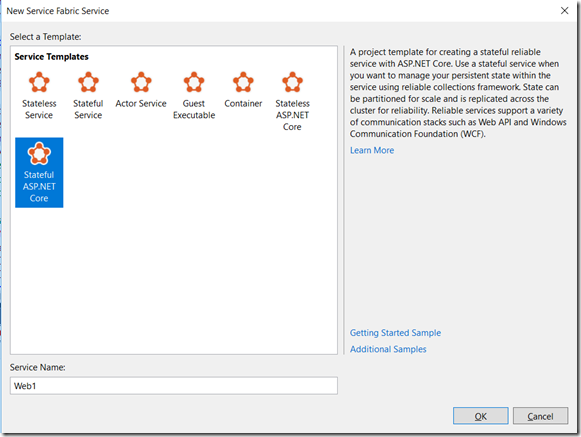This screenshot has height=437, width=581.
Task: Focus the Service Name input field
Action: [x=174, y=386]
